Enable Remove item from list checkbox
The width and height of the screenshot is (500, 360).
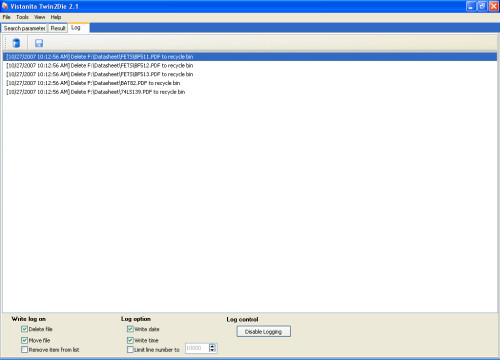(x=24, y=350)
